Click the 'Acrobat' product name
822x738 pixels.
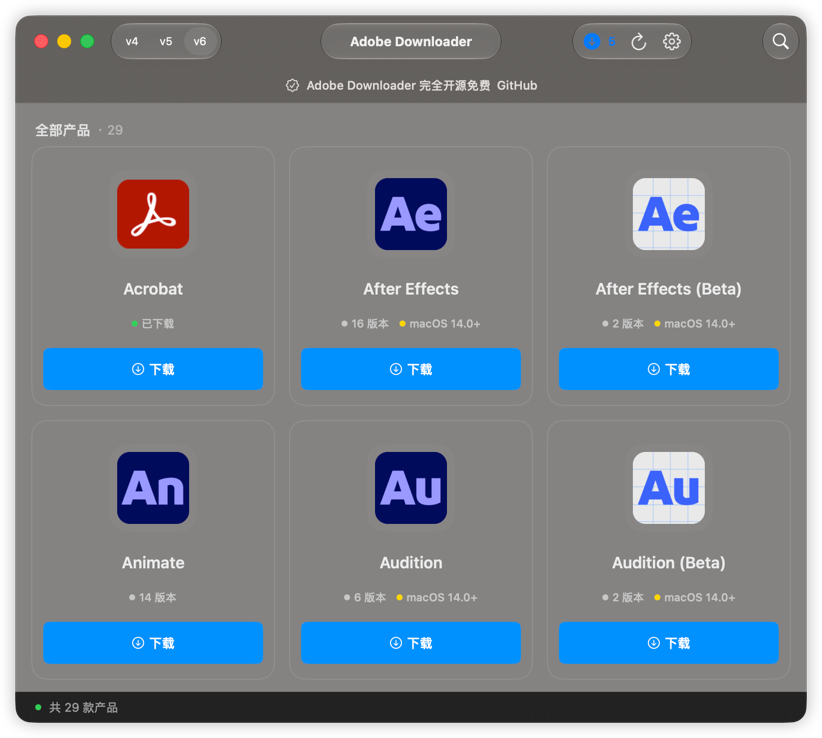(153, 289)
